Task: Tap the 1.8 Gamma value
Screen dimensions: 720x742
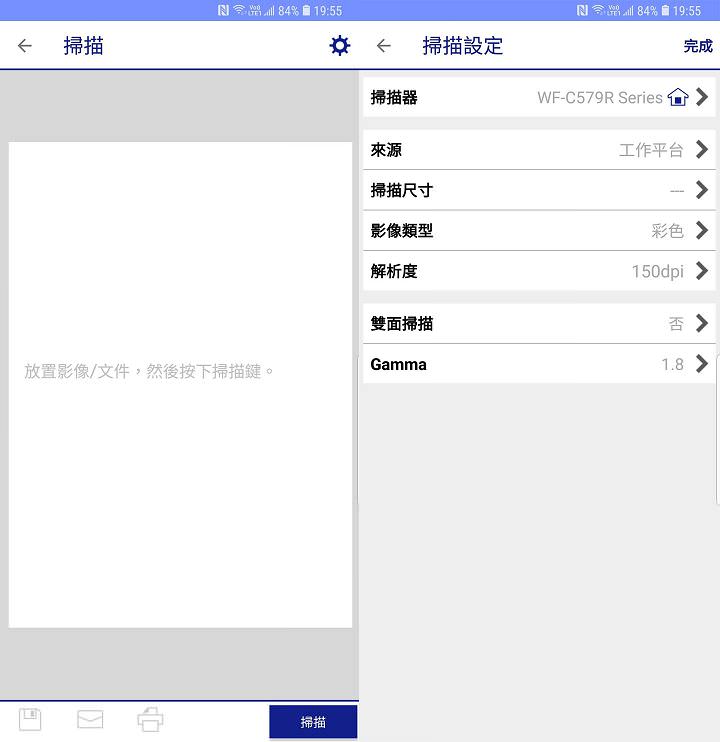Action: coord(672,364)
